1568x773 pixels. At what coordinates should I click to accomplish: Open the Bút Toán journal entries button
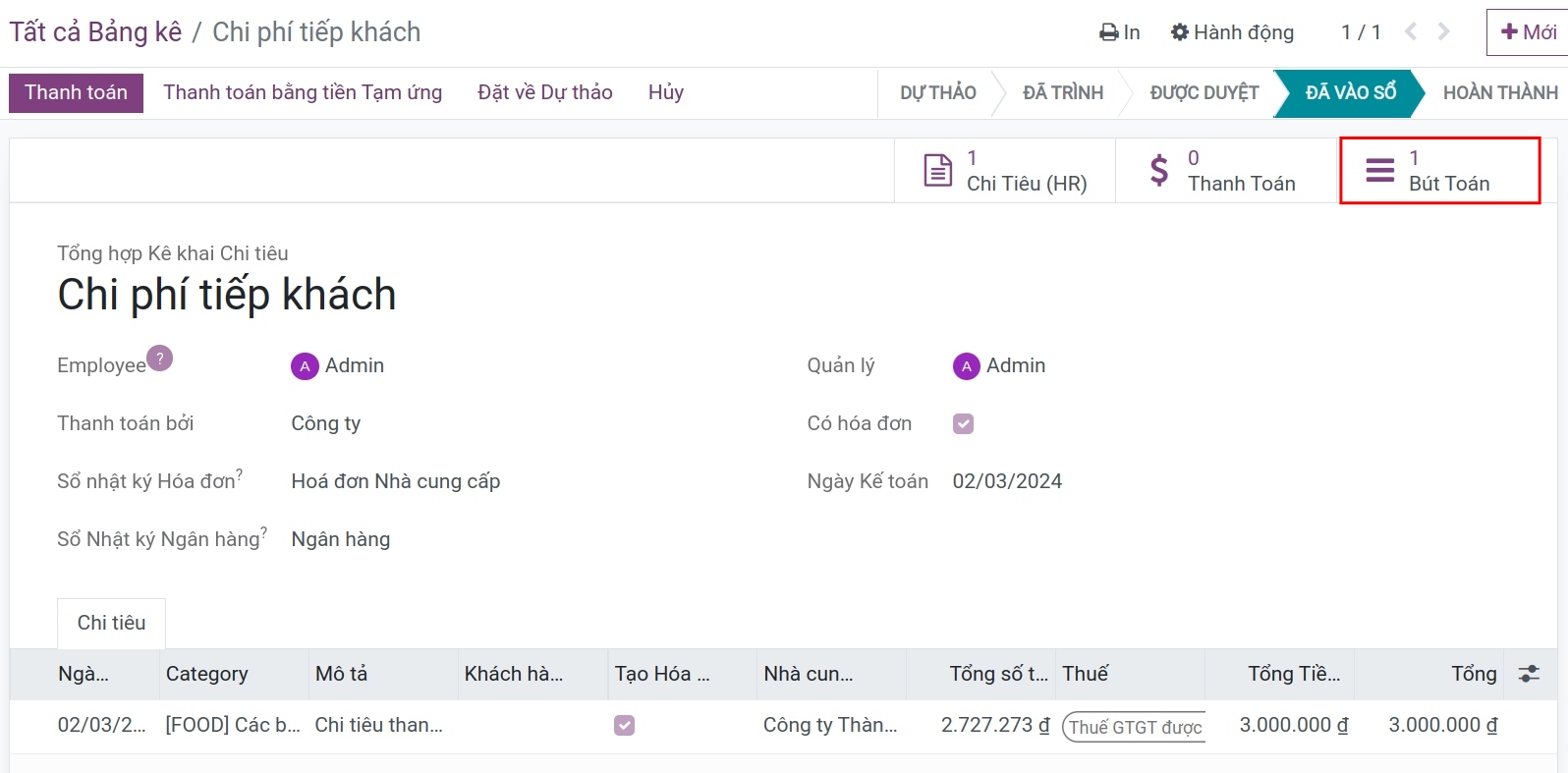[1440, 171]
